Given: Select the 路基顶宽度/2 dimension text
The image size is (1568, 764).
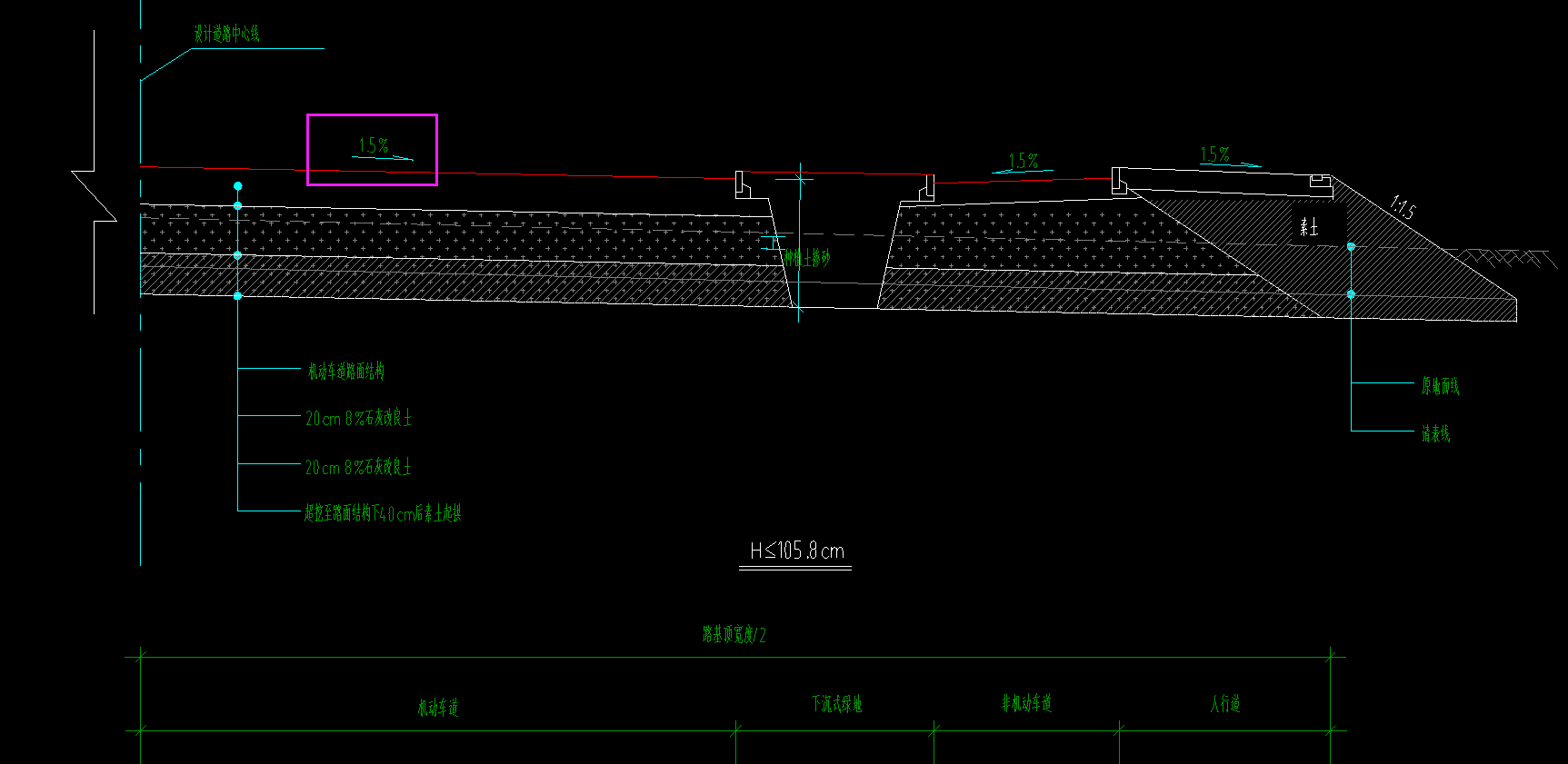Looking at the screenshot, I should pyautogui.click(x=734, y=634).
